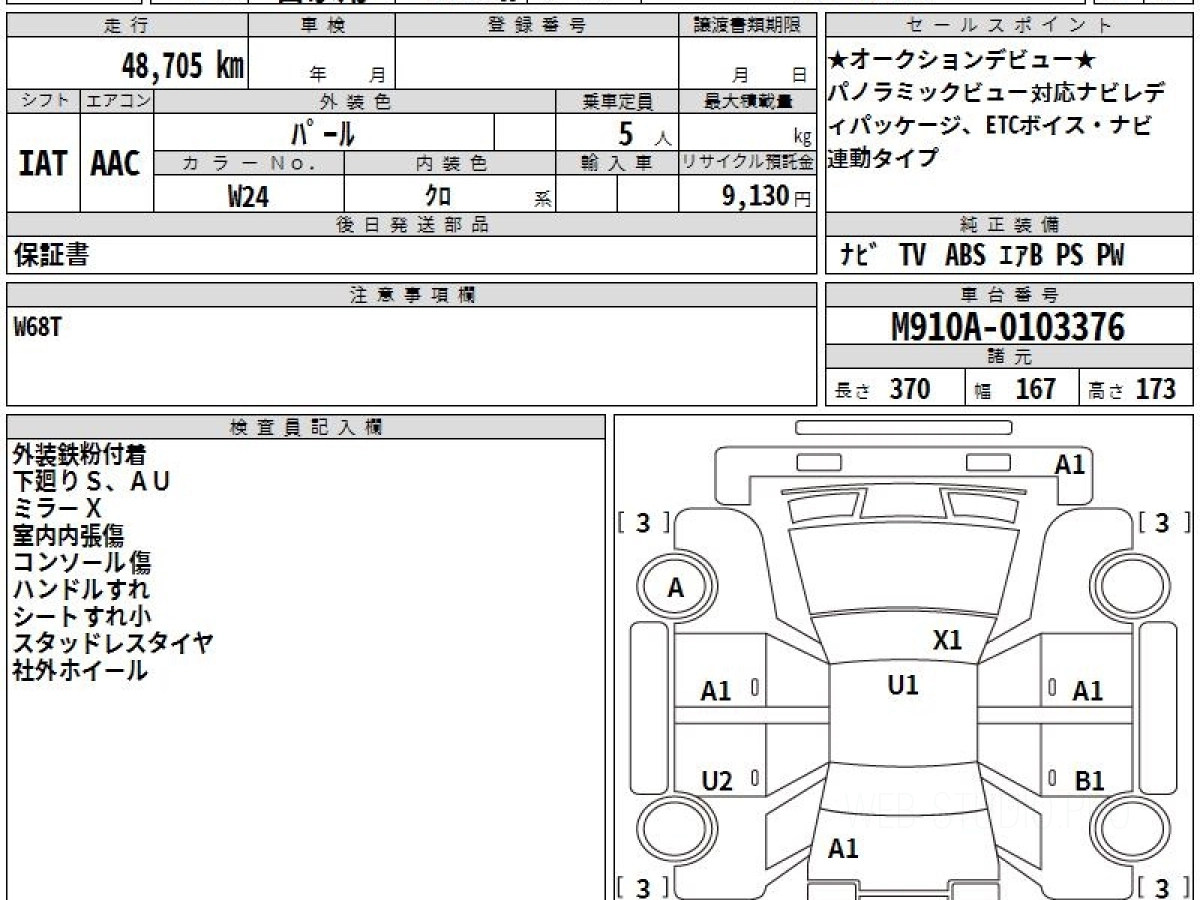Click the mileage value 48,705 km

coord(183,66)
